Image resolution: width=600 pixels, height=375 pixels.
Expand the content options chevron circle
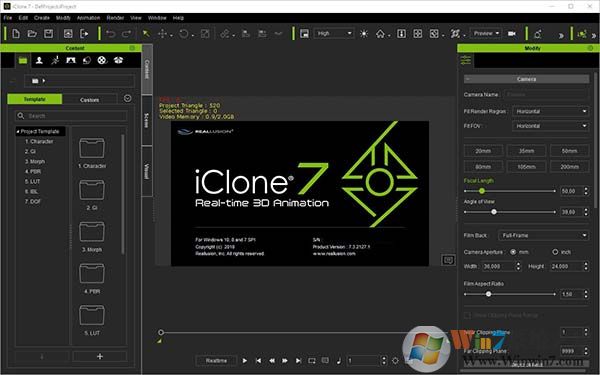pos(128,99)
